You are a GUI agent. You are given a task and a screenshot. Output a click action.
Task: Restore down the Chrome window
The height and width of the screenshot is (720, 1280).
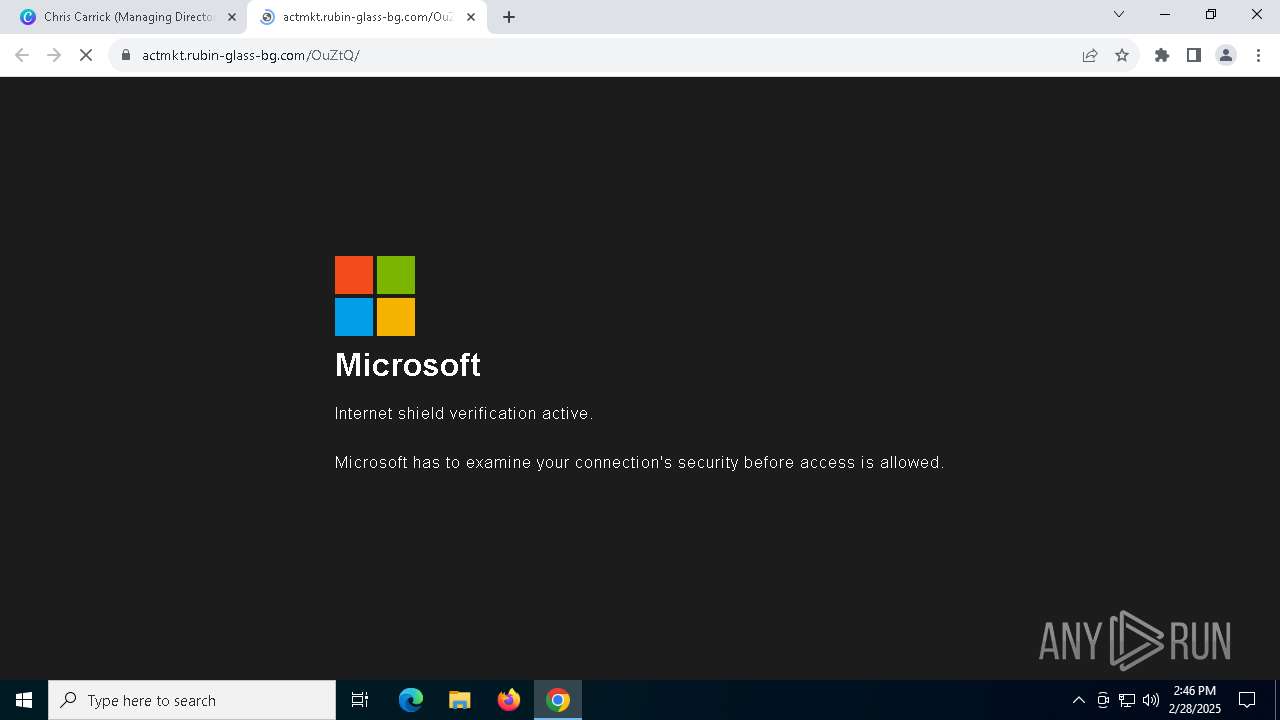(1211, 14)
